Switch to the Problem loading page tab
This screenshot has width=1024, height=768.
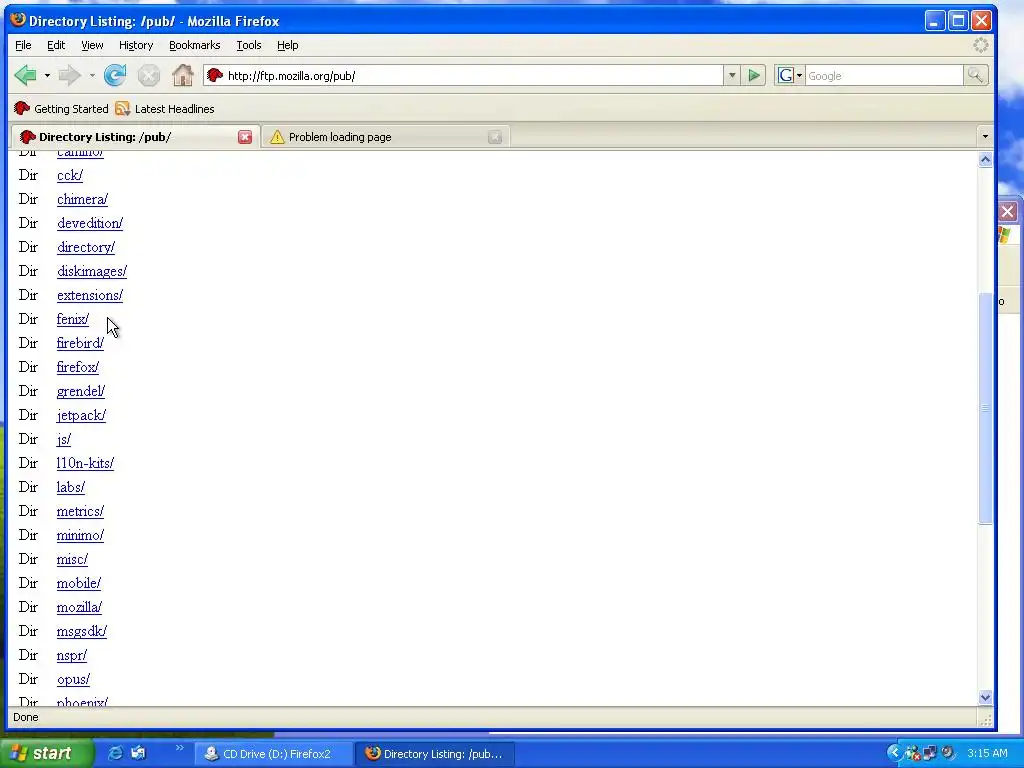[385, 137]
